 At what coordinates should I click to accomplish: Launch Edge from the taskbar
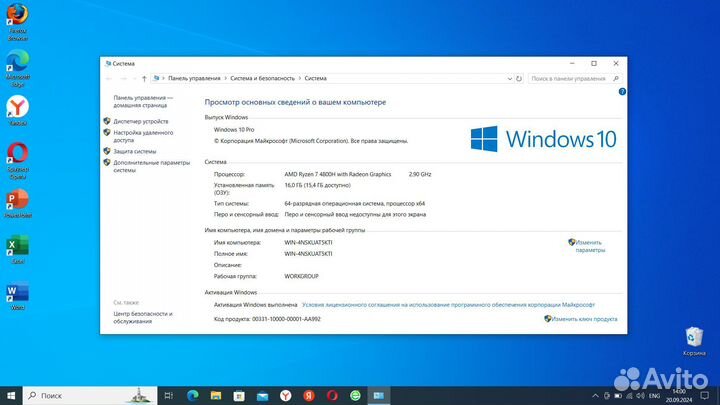click(192, 395)
